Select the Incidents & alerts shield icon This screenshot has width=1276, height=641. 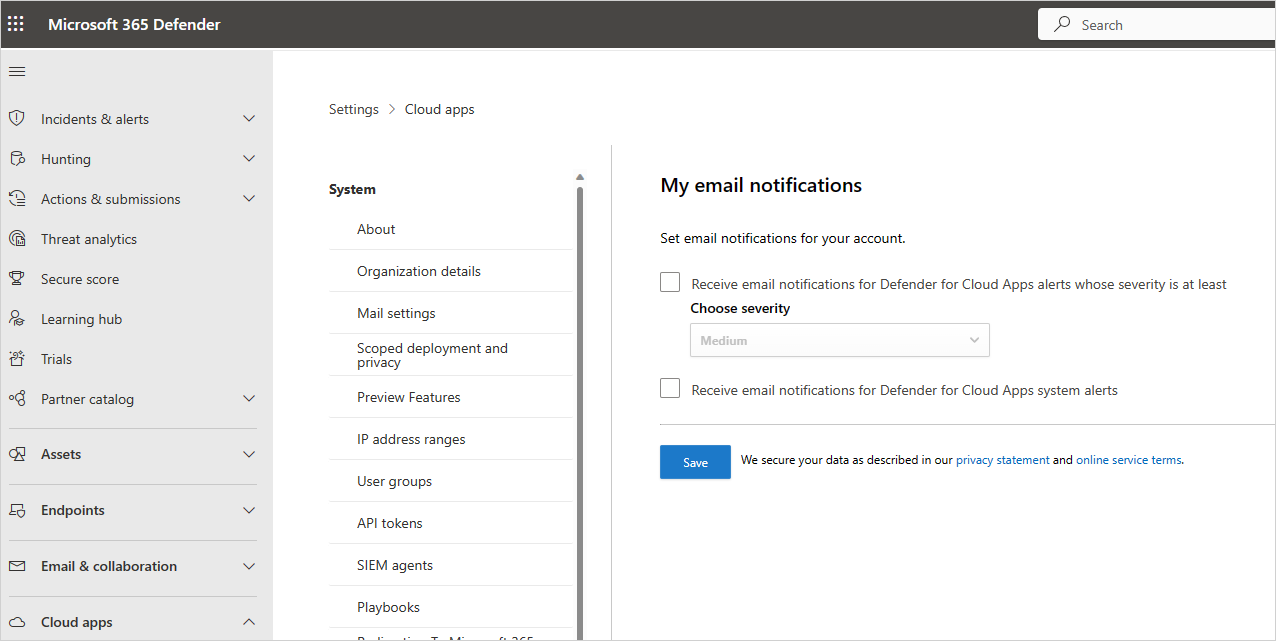[x=16, y=118]
